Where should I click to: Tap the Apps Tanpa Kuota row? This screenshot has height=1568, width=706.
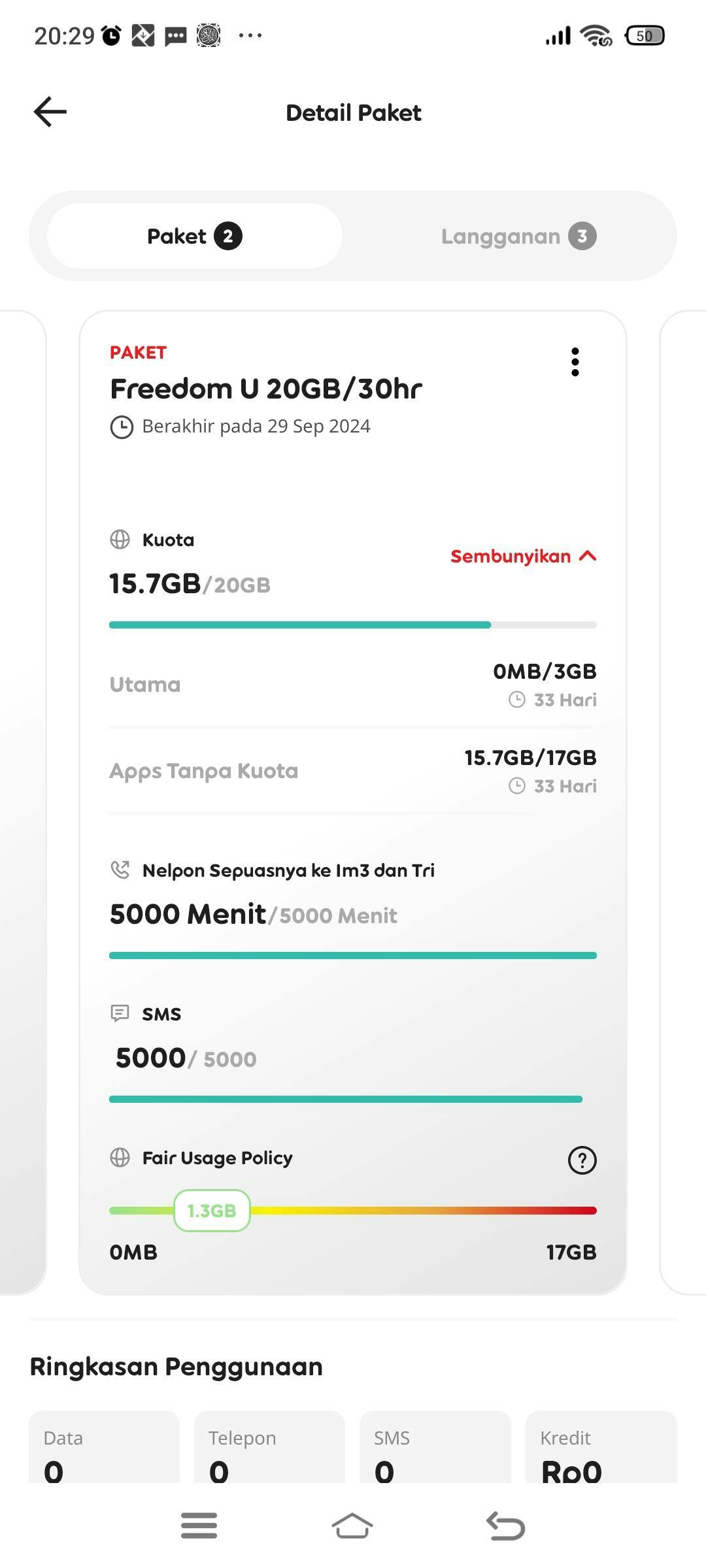[353, 771]
